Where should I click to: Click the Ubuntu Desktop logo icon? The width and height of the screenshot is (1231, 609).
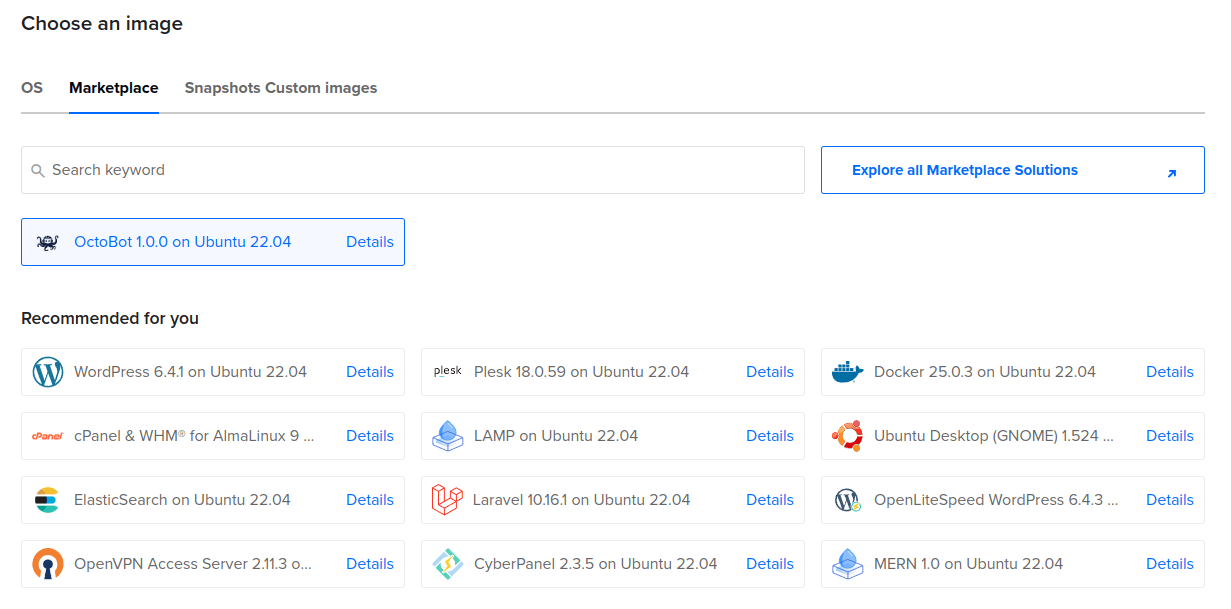(847, 436)
